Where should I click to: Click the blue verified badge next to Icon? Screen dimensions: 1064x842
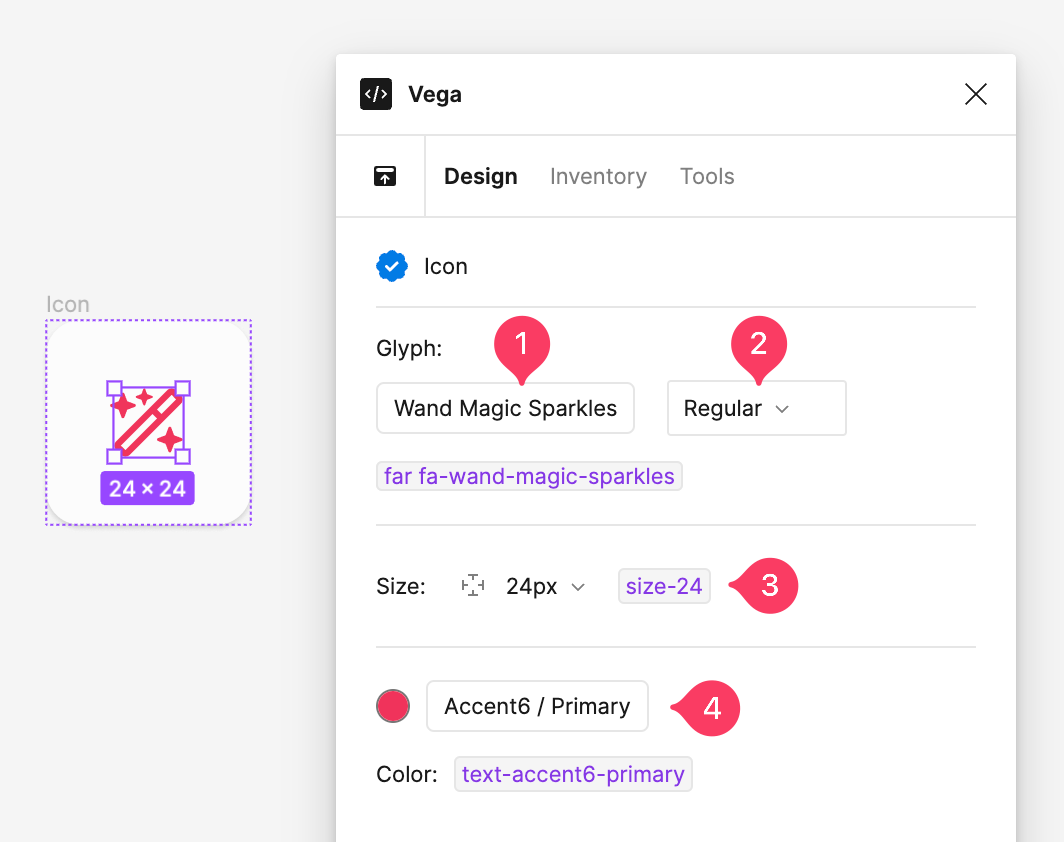coord(392,266)
